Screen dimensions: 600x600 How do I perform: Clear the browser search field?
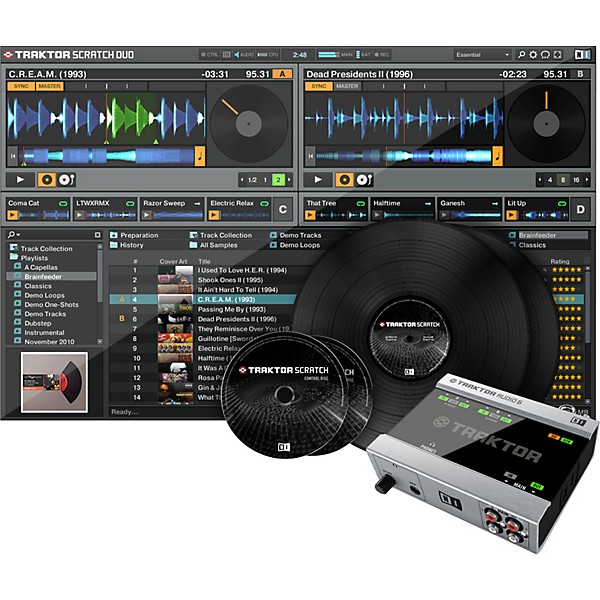pos(98,235)
